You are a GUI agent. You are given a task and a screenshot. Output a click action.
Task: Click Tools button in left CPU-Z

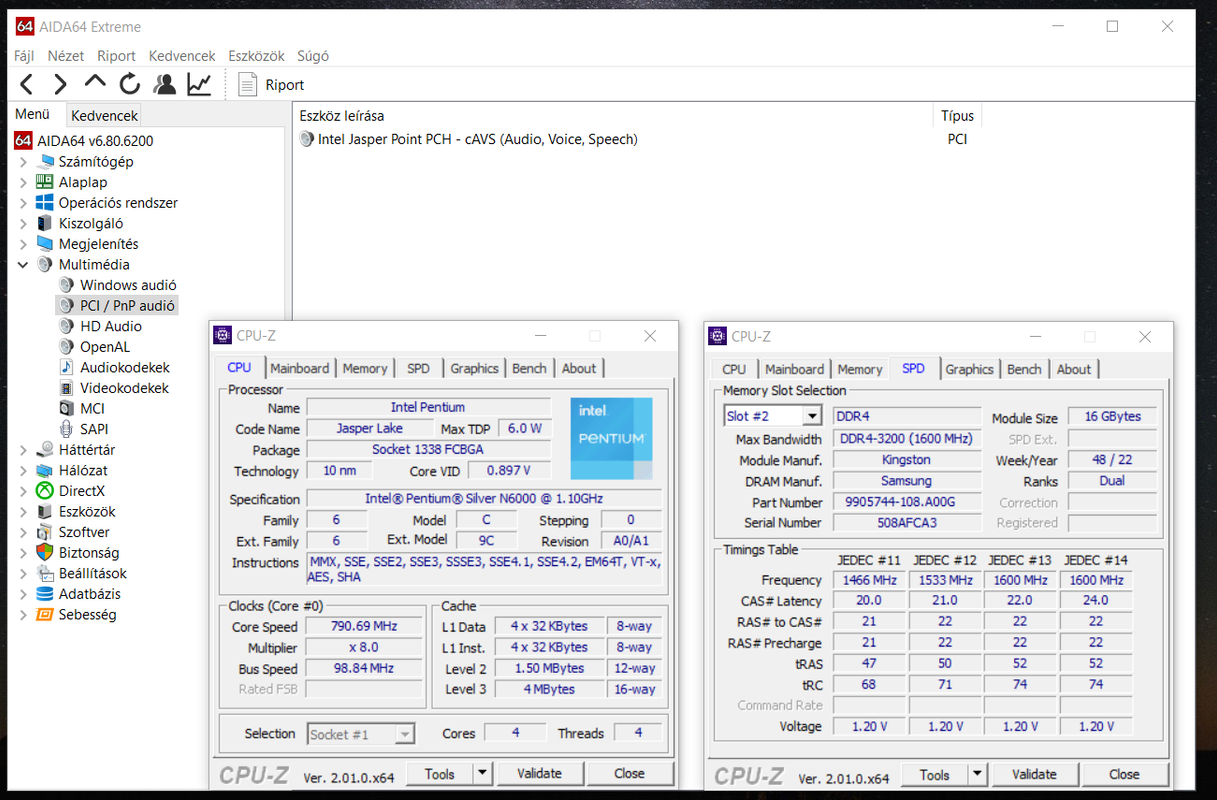point(440,773)
